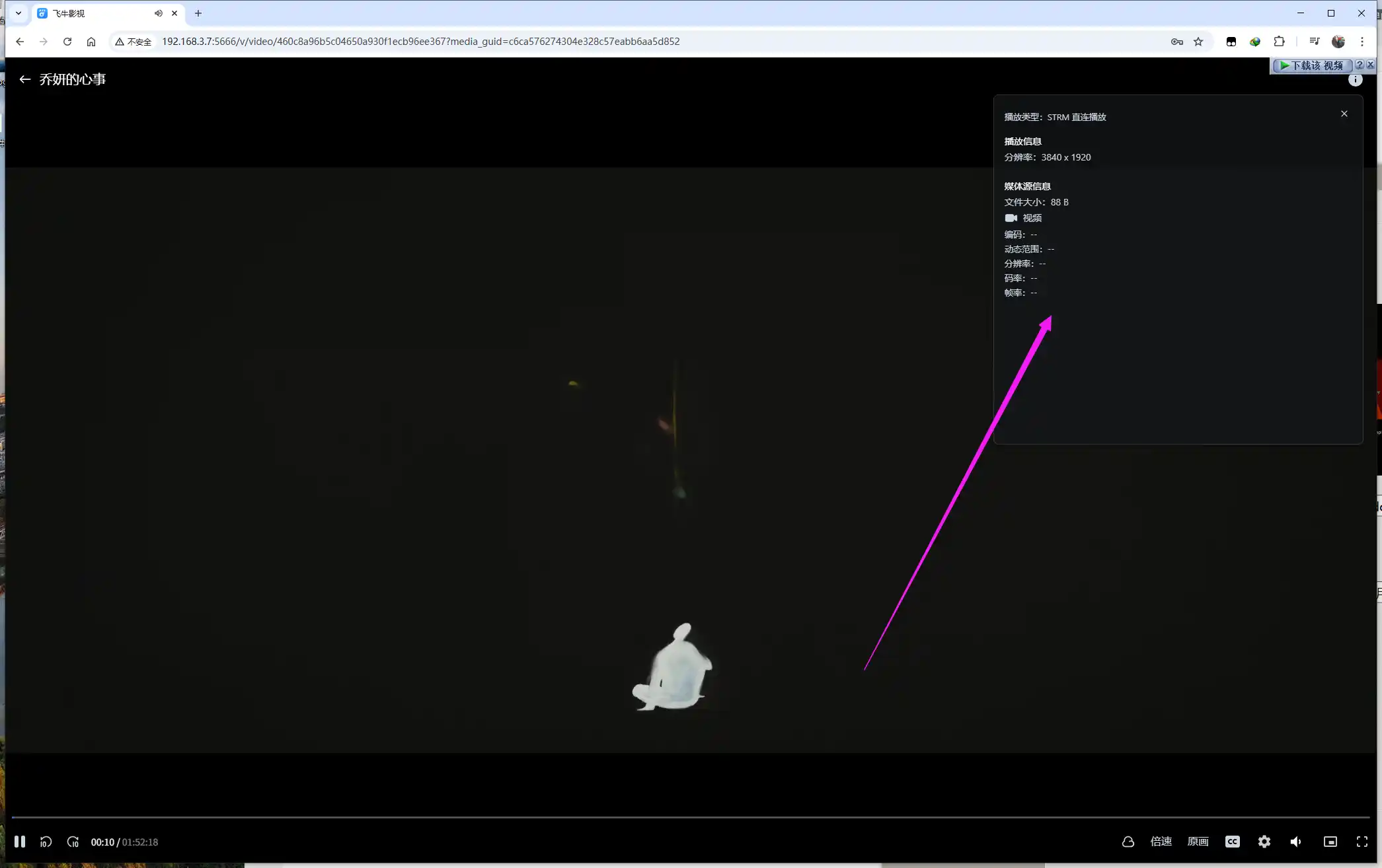Open the 原画 quality selector
The height and width of the screenshot is (868, 1382).
tap(1198, 842)
